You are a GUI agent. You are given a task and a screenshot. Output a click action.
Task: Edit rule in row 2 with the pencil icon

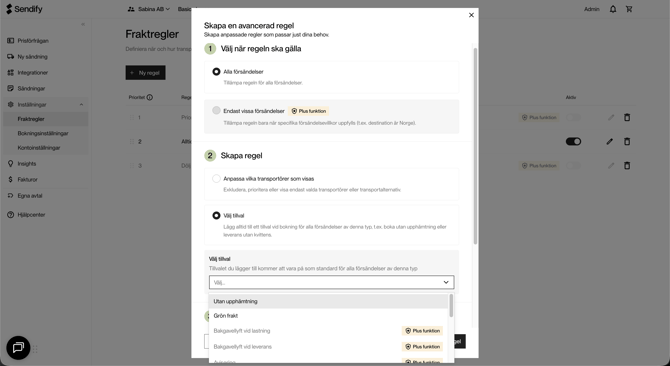click(610, 141)
